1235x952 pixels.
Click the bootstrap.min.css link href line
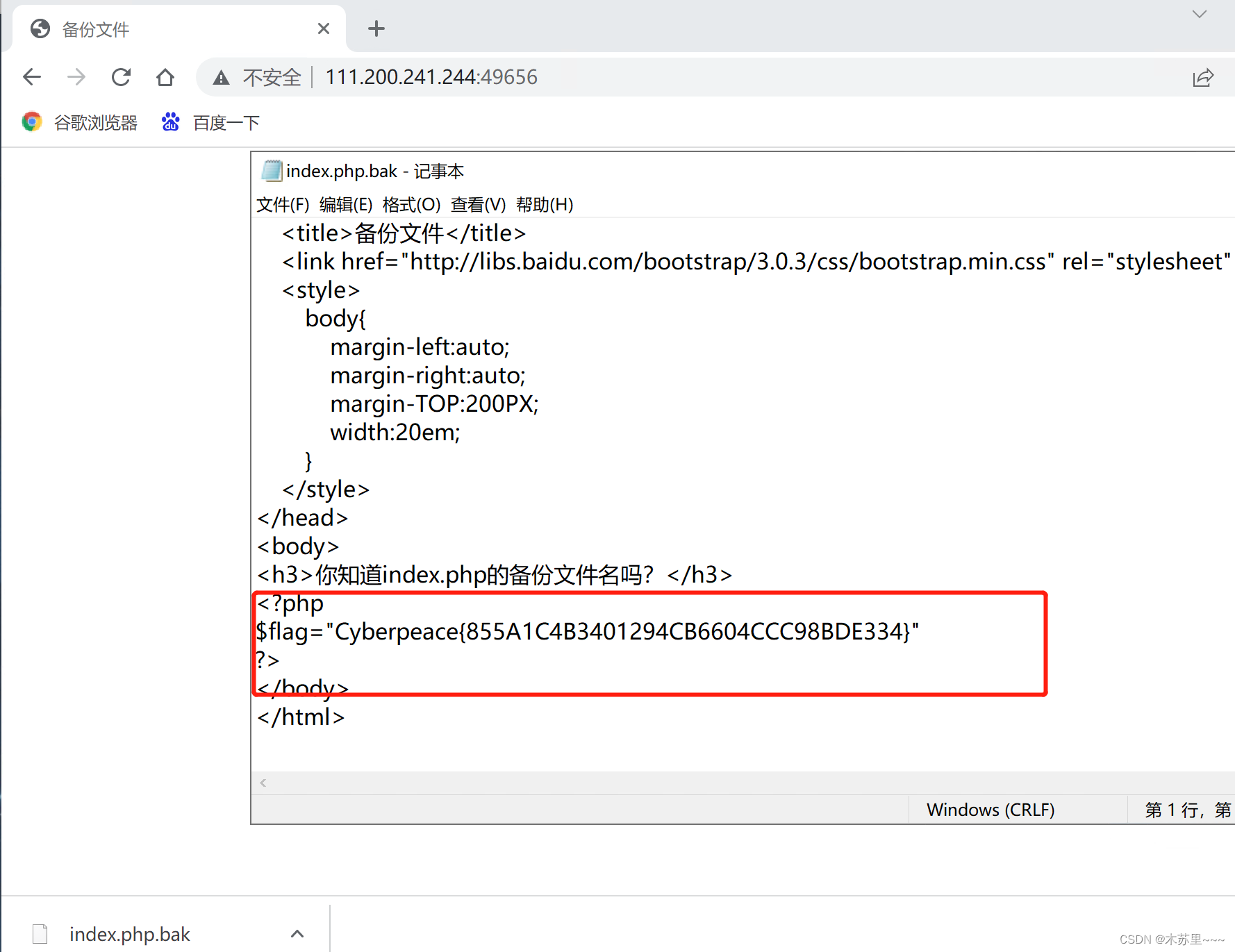point(756,262)
